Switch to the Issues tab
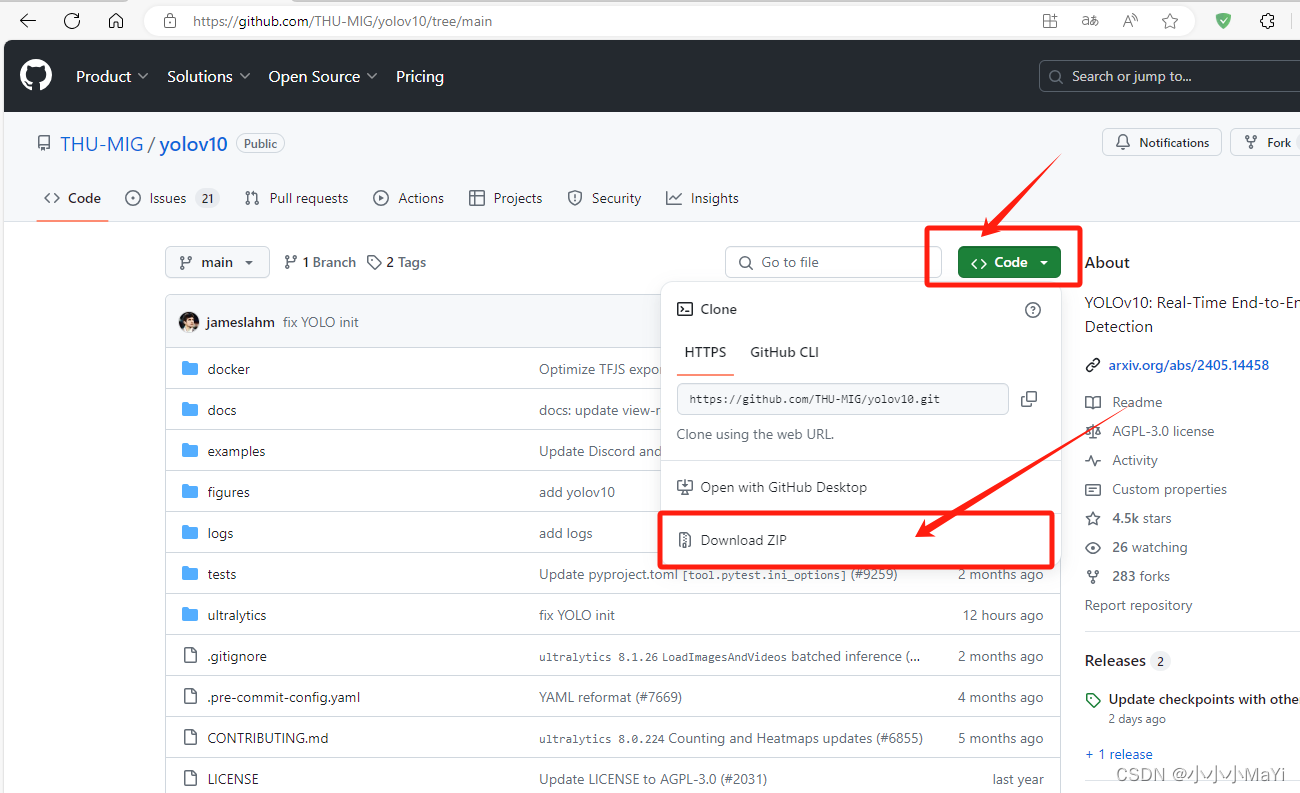 pos(171,198)
